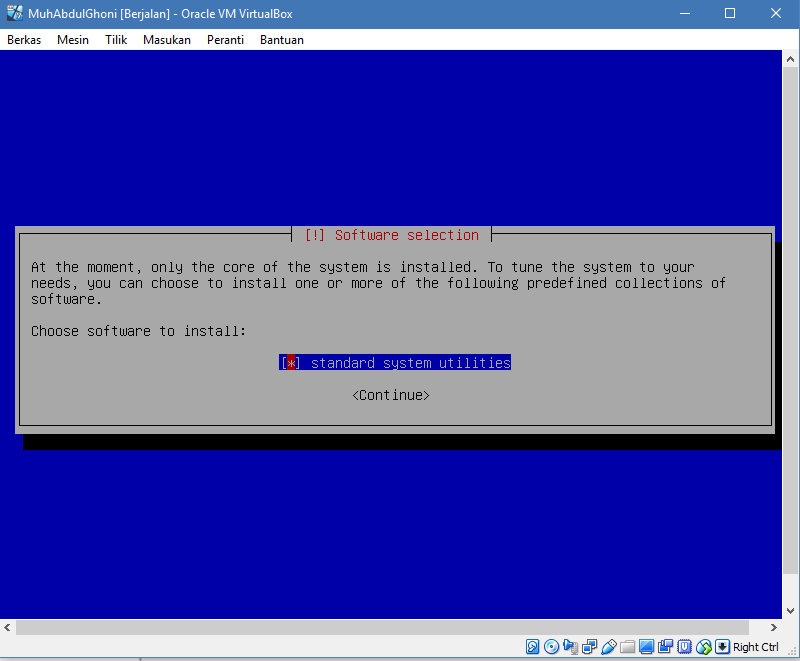Image resolution: width=800 pixels, height=661 pixels.
Task: Open the Berkas menu
Action: 24,40
